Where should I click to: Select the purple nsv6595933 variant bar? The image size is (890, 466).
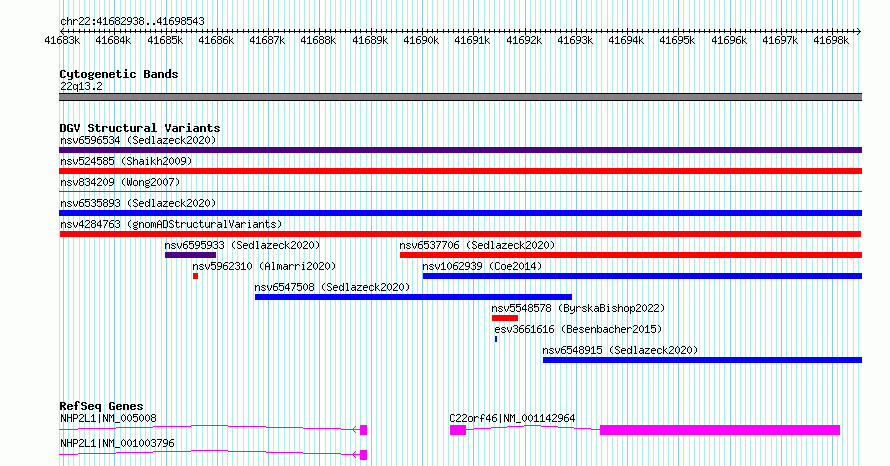click(x=190, y=255)
